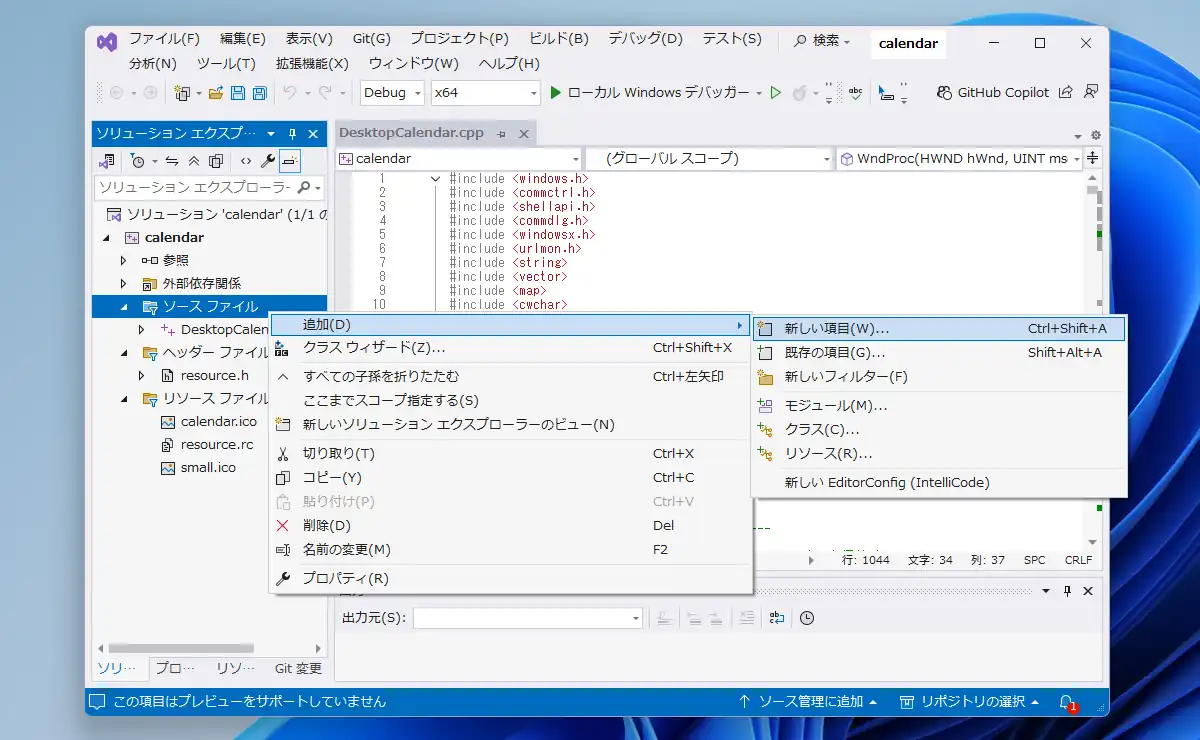Select New Item (新しい項目) in submenu
Viewport: 1200px width, 740px height.
(939, 328)
